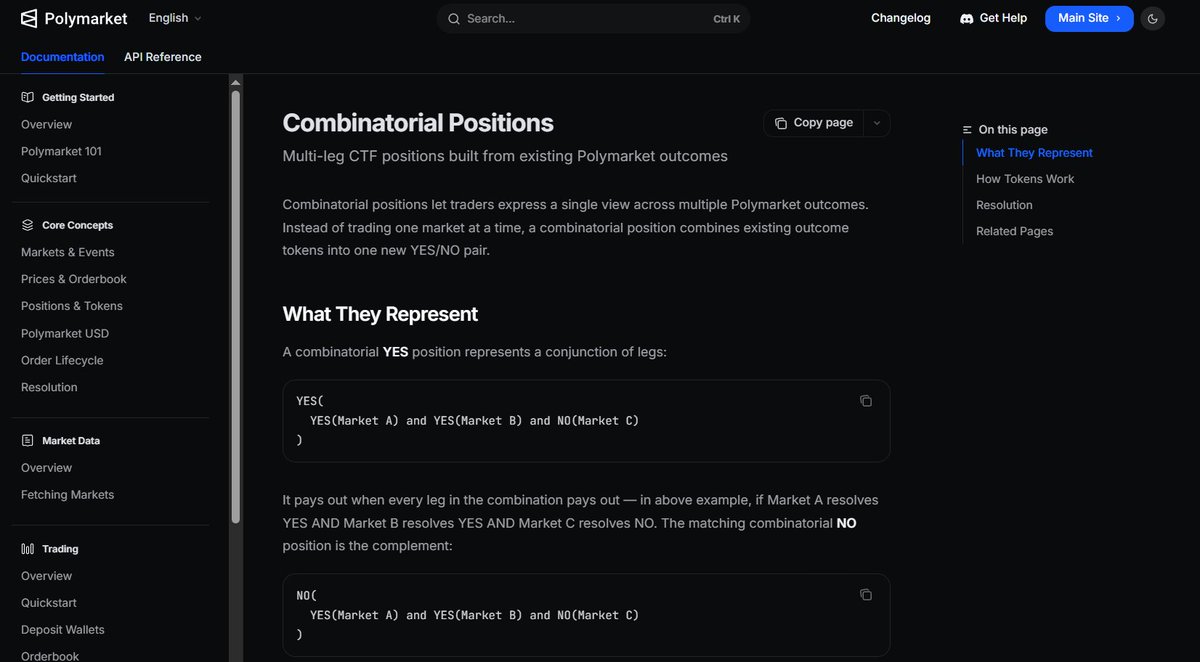Copy the YES code block snippet
Screen dimensions: 1200x662
click(866, 401)
